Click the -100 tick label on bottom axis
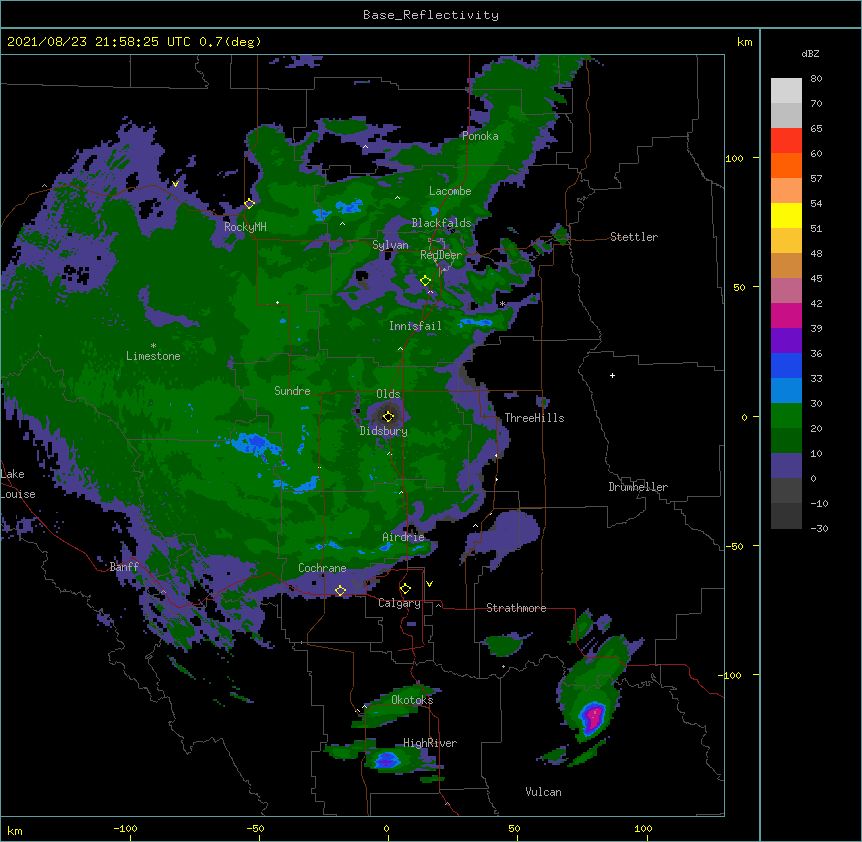The height and width of the screenshot is (842, 862). coord(125,828)
